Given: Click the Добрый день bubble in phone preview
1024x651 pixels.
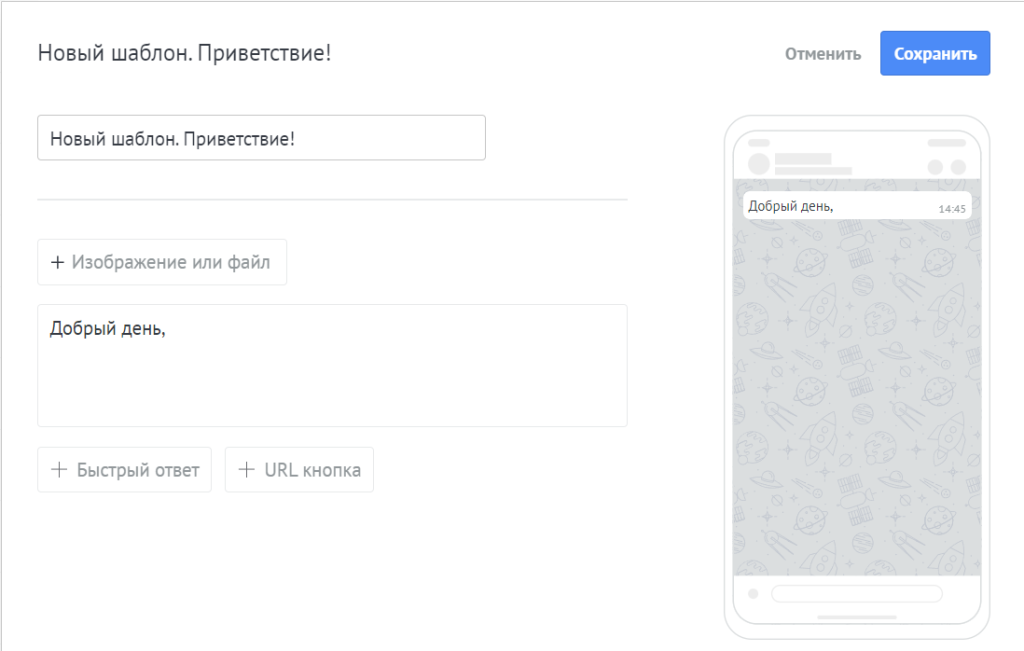Looking at the screenshot, I should click(857, 206).
